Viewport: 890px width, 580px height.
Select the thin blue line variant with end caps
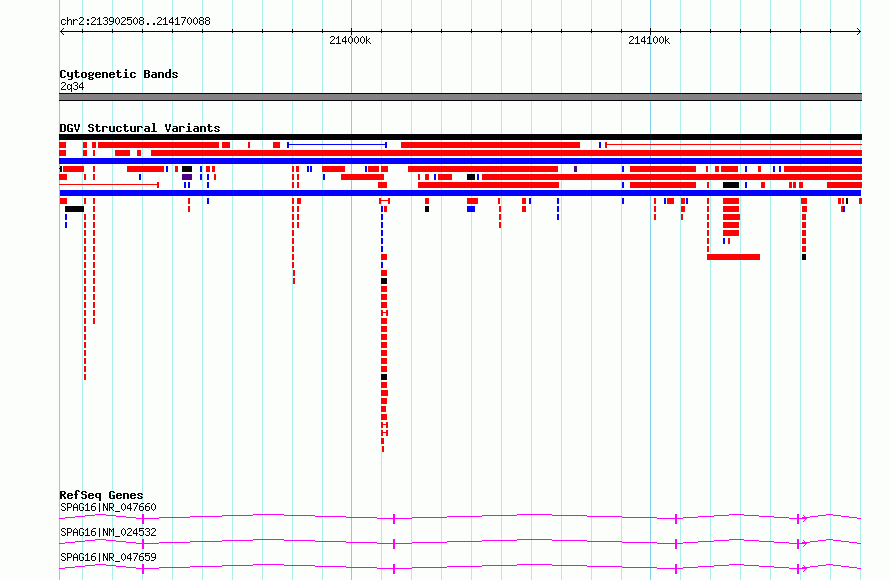point(337,145)
